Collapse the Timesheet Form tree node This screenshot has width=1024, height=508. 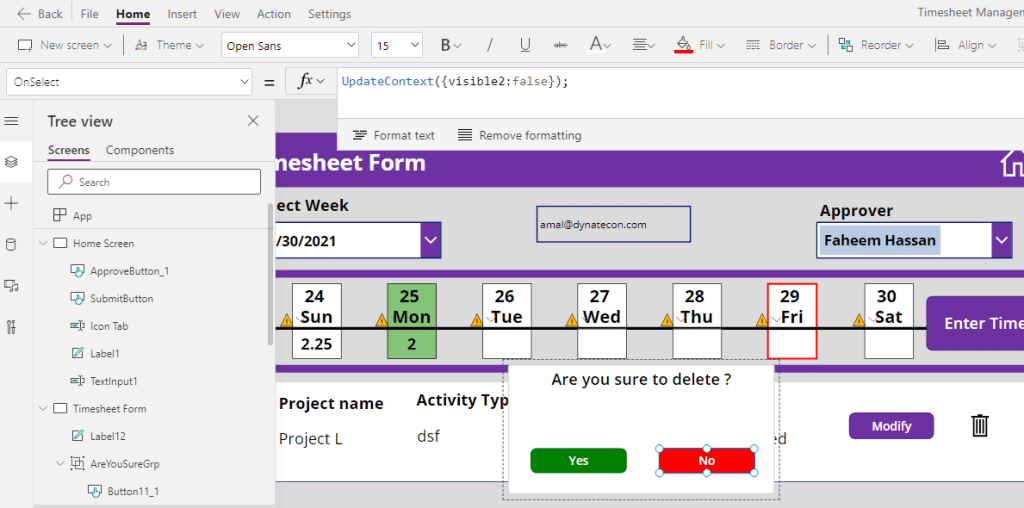coord(43,408)
